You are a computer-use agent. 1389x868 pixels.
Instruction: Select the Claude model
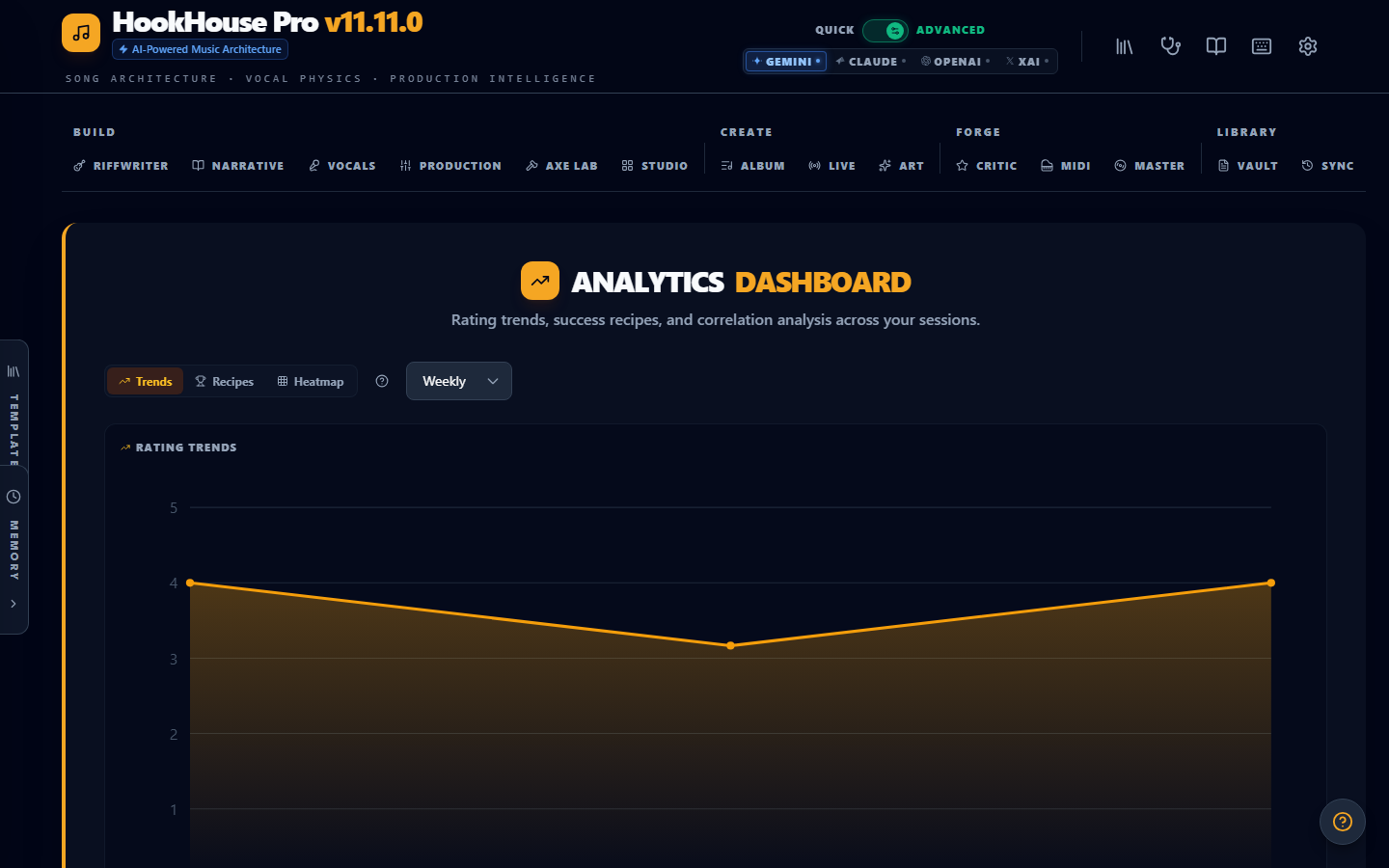(870, 61)
